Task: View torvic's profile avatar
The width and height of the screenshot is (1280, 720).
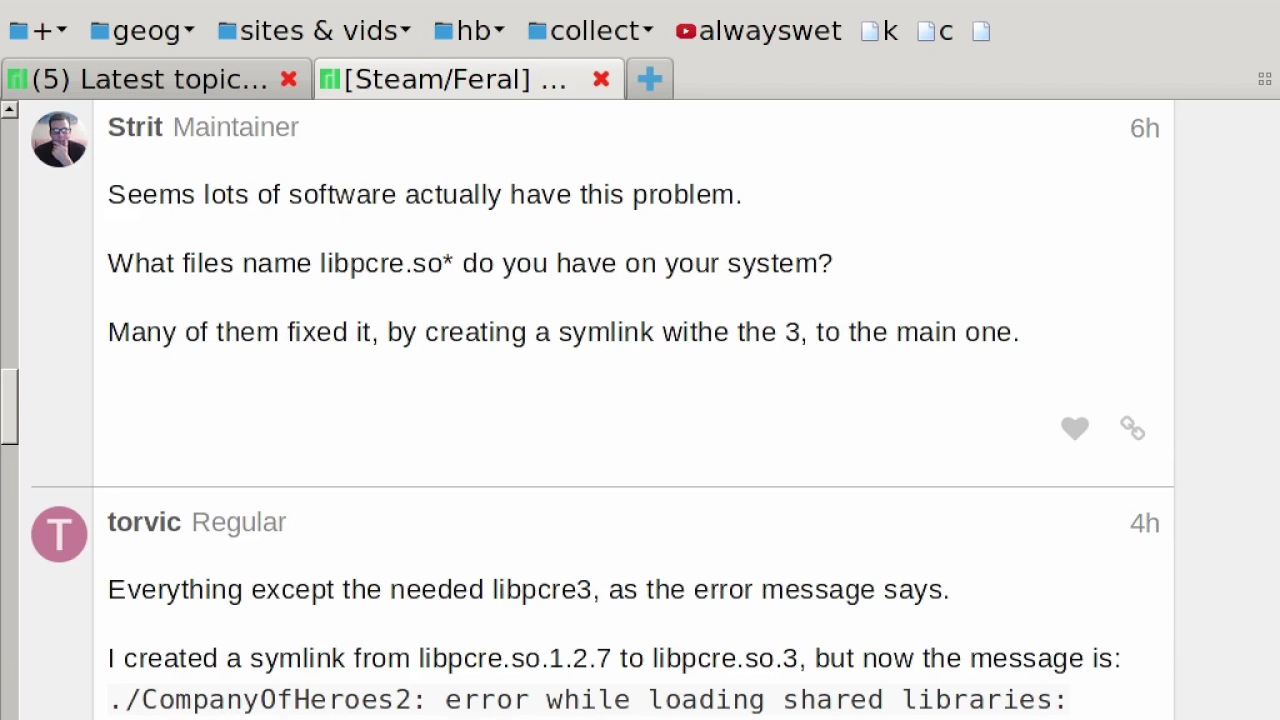Action: (59, 534)
